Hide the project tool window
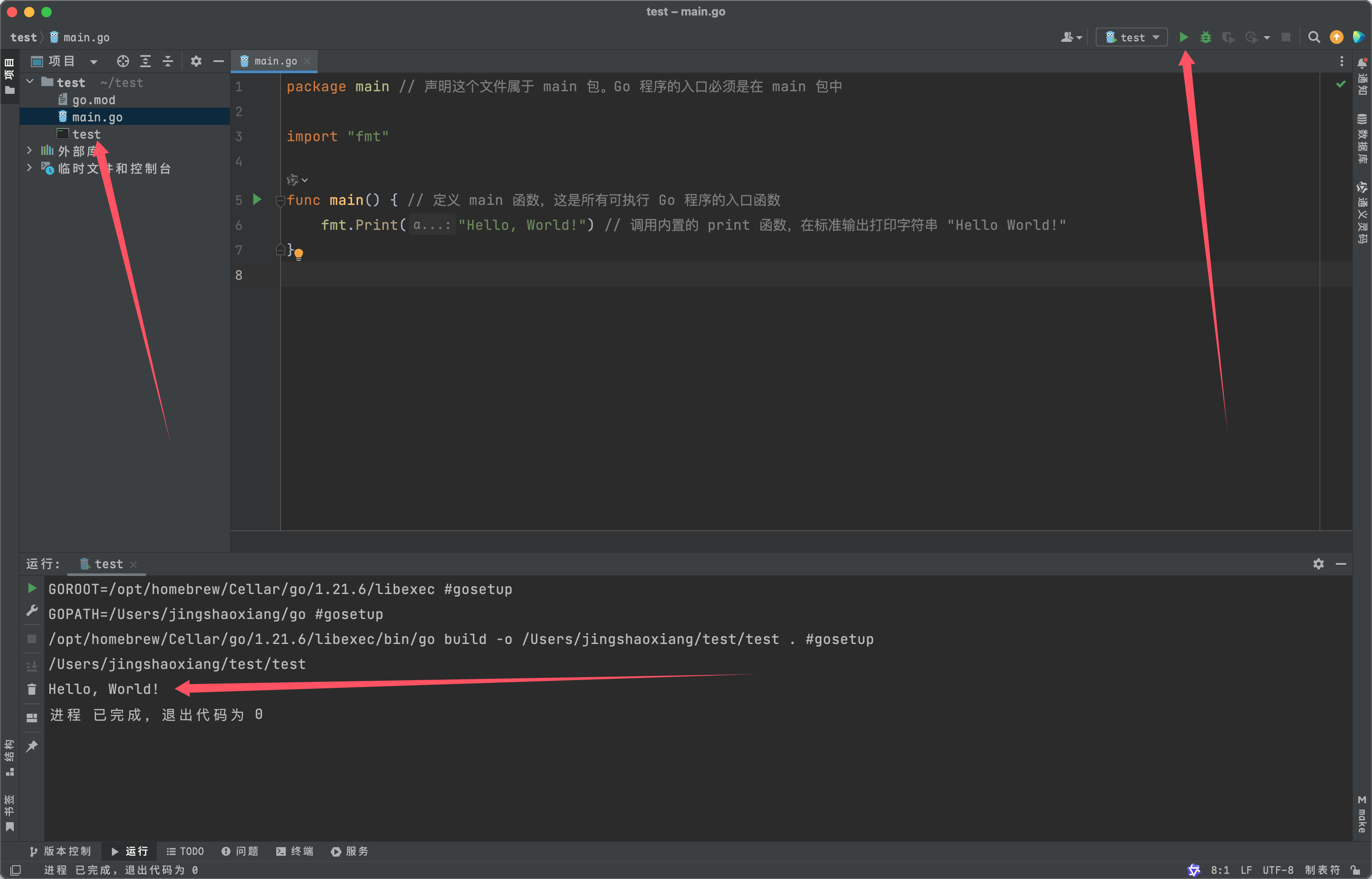Image resolution: width=1372 pixels, height=879 pixels. [219, 61]
